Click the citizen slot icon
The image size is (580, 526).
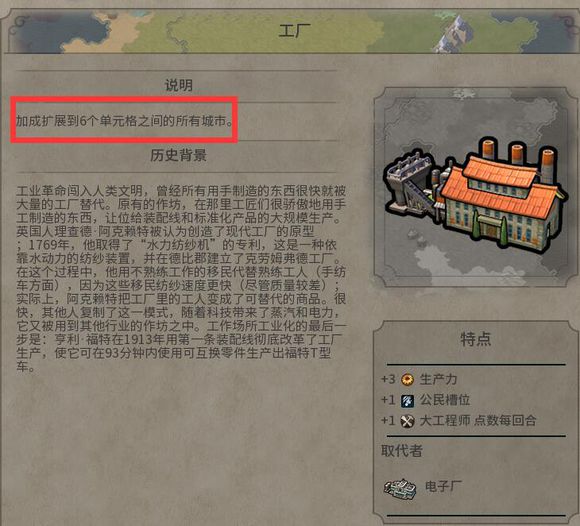tap(408, 400)
